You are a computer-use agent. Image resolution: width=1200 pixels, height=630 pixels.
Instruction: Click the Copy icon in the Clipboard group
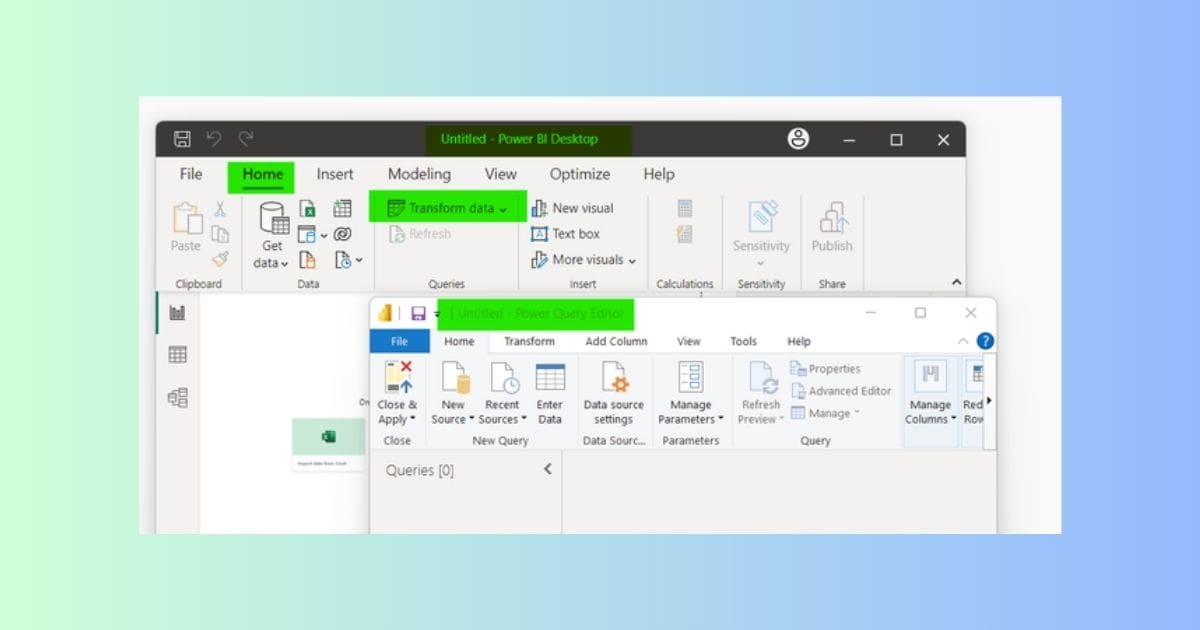pos(220,234)
